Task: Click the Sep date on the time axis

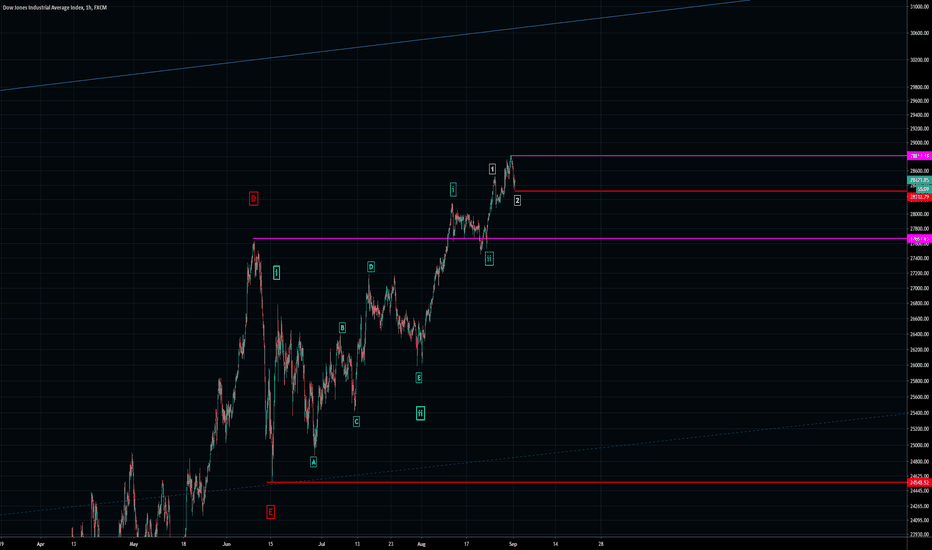Action: [x=513, y=544]
